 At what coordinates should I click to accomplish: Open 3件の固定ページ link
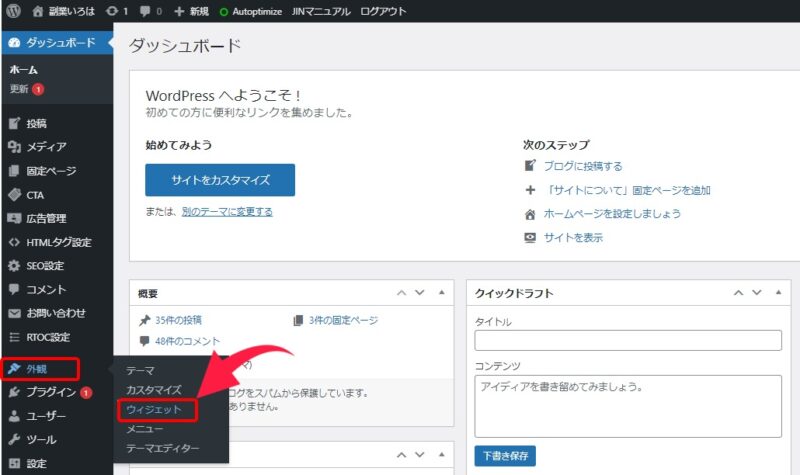coord(343,320)
